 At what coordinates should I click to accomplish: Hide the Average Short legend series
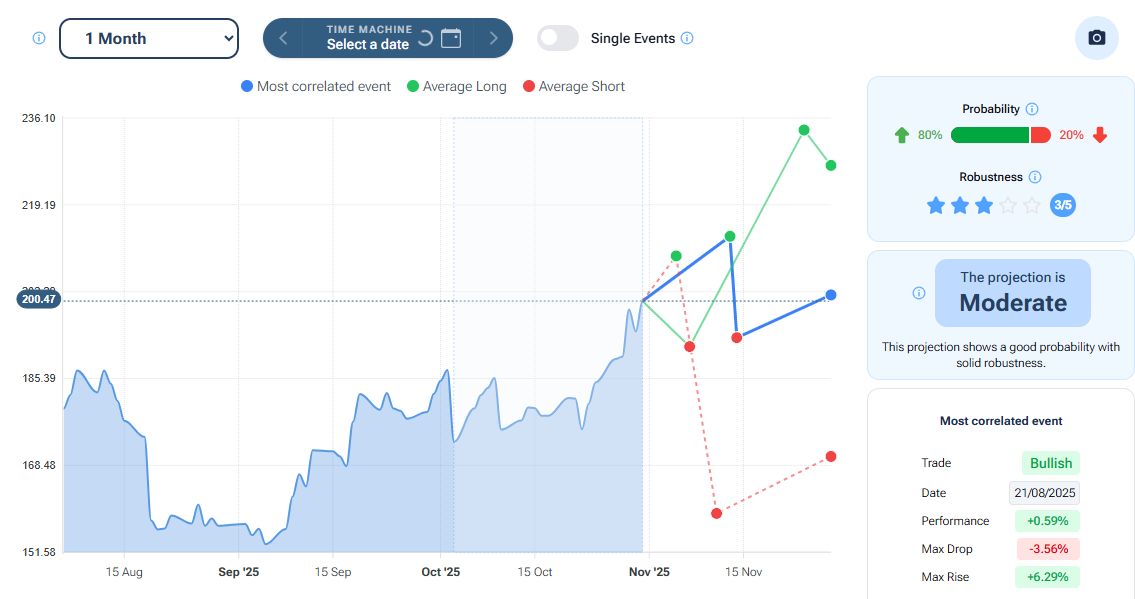pyautogui.click(x=574, y=87)
